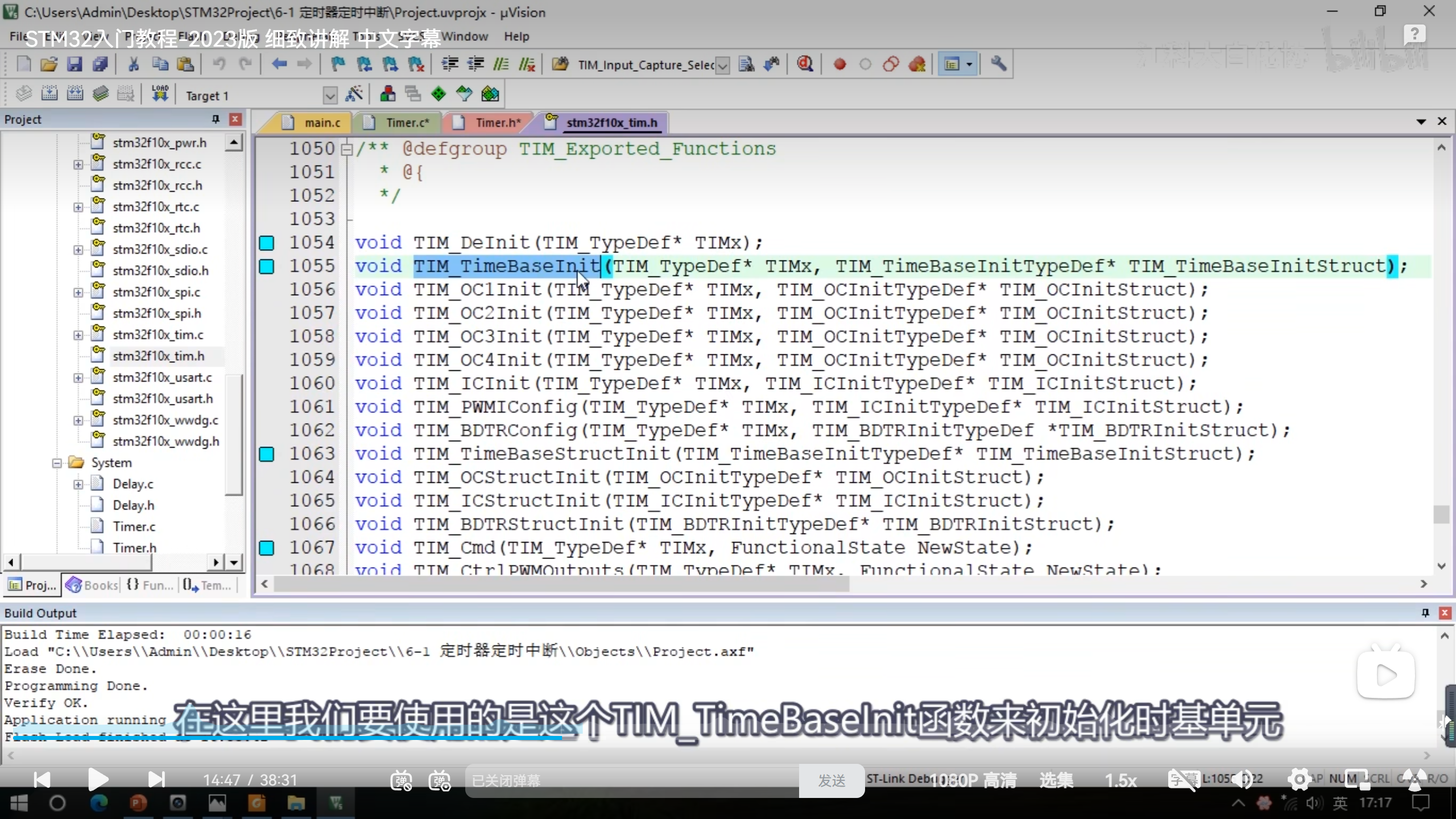Switch to the main.c editor tab

(x=321, y=123)
